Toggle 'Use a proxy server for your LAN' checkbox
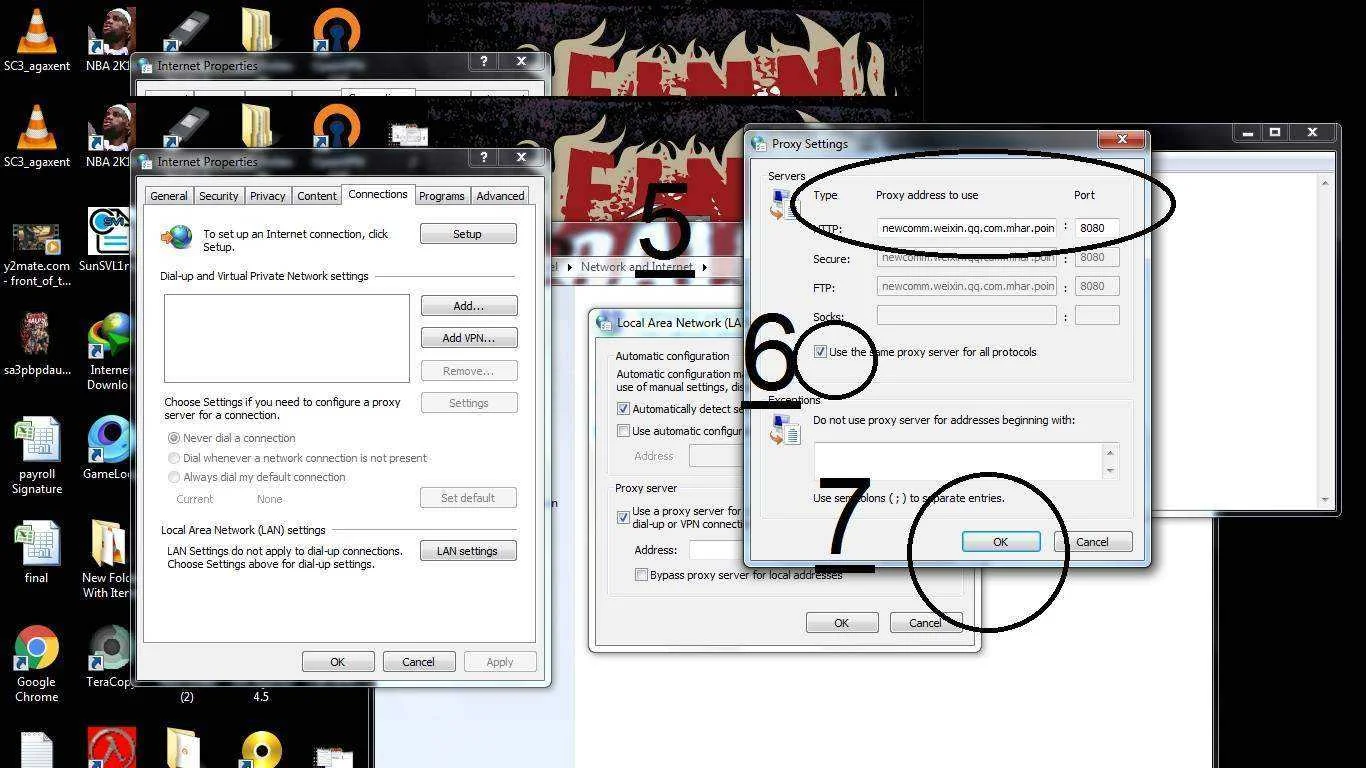Viewport: 1366px width, 768px height. tap(623, 517)
